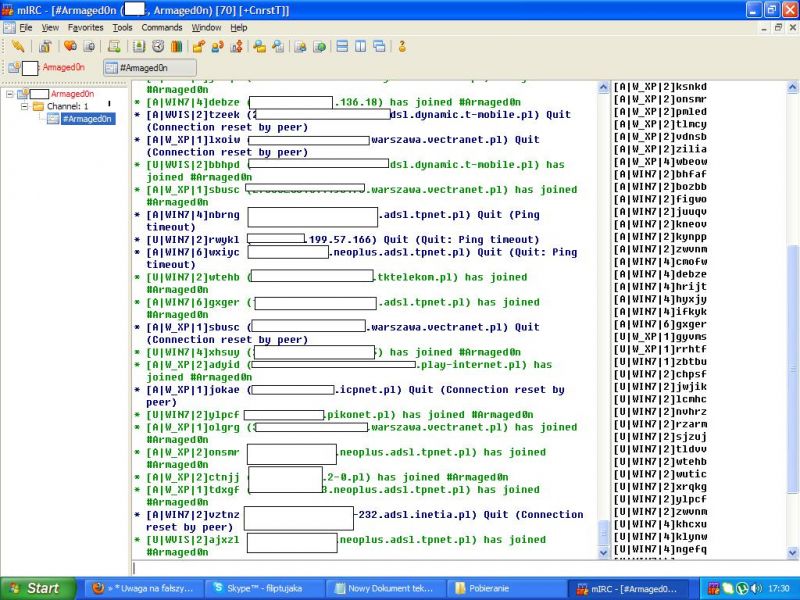The image size is (800, 600).
Task: Open the DCC Options toolbar icon
Action: [x=236, y=47]
